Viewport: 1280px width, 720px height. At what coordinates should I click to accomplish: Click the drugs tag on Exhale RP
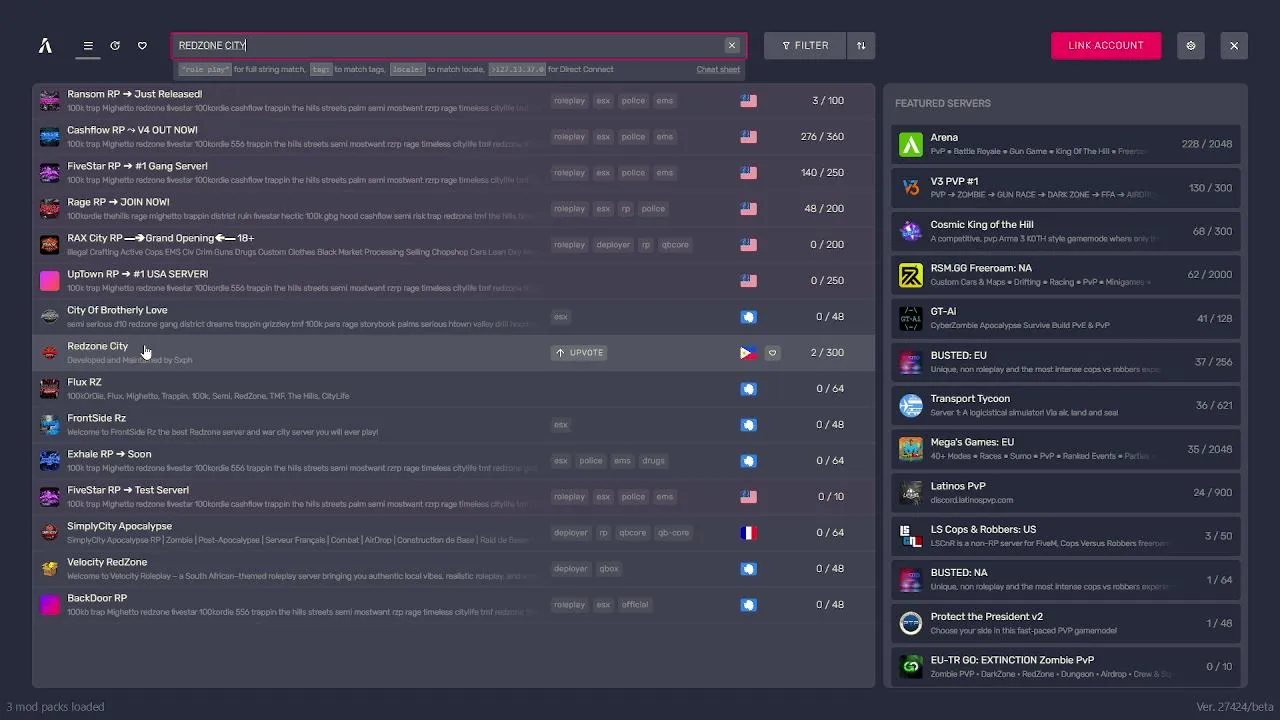point(653,461)
